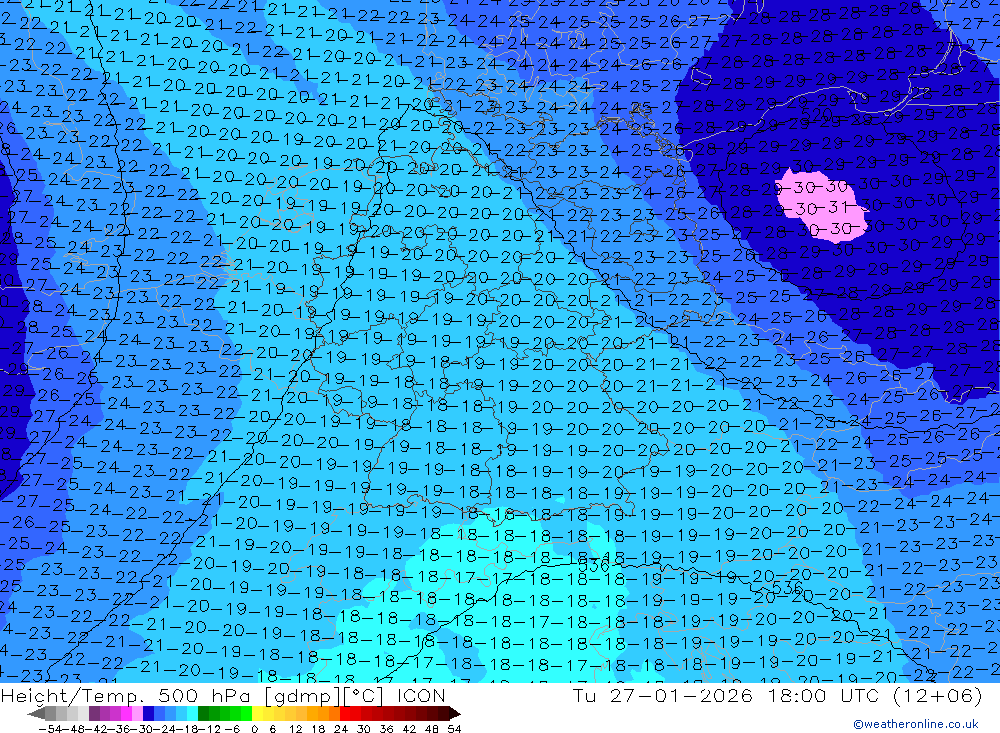Click the date '27-01-2026'
1000x733 pixels.
[681, 695]
